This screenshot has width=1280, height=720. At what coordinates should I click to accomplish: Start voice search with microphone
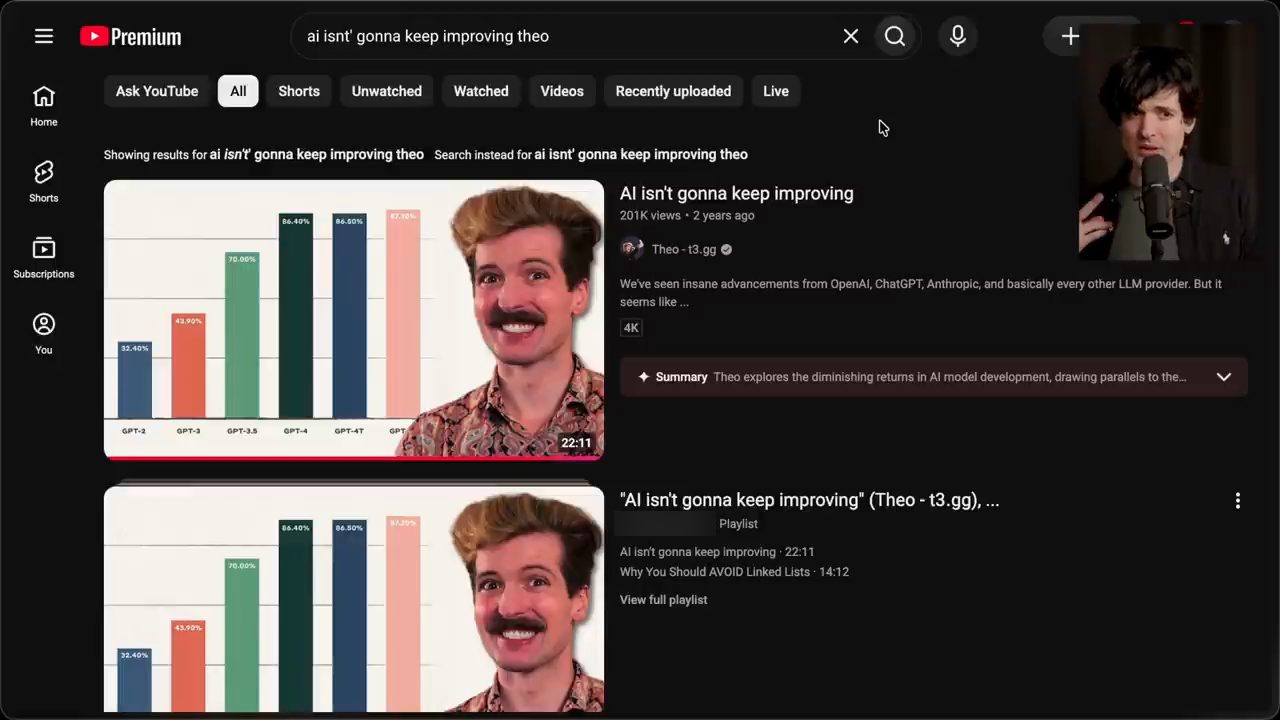coord(958,36)
